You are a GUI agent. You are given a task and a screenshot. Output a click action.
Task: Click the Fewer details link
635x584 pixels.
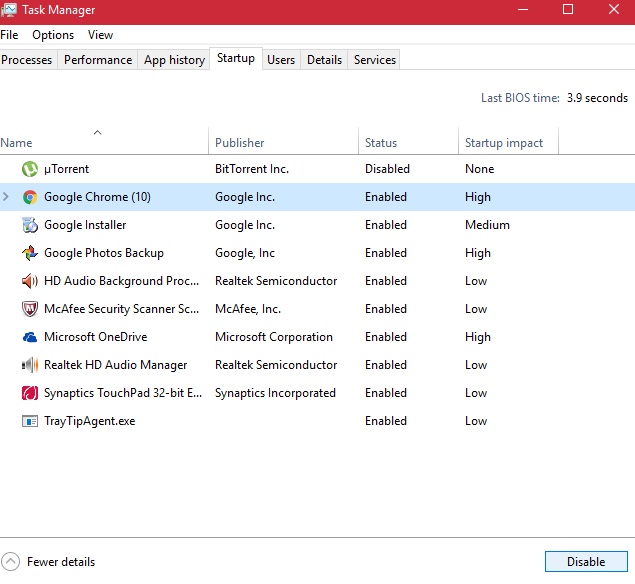[x=61, y=562]
